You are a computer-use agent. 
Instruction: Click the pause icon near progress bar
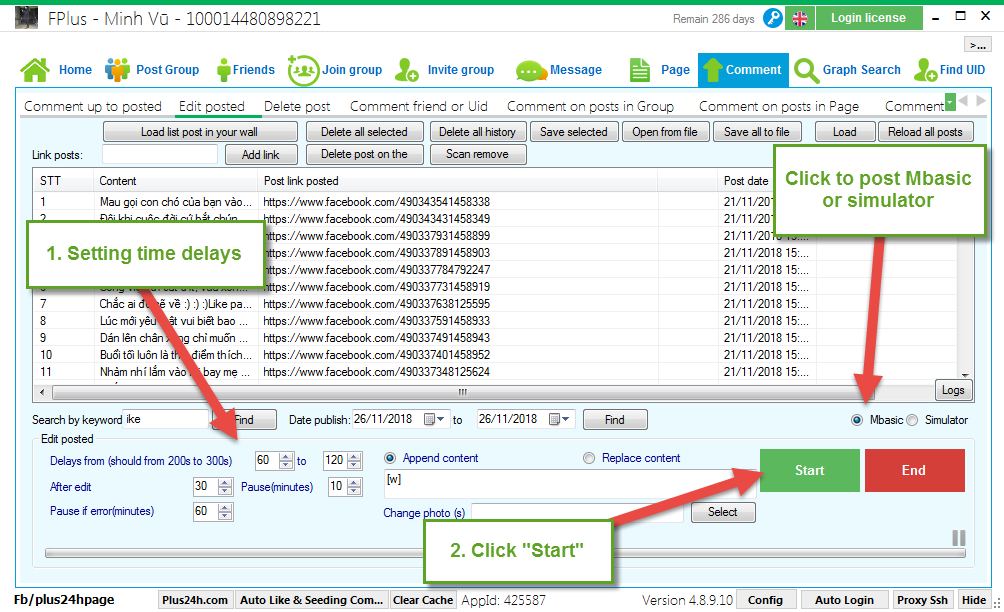tap(959, 538)
